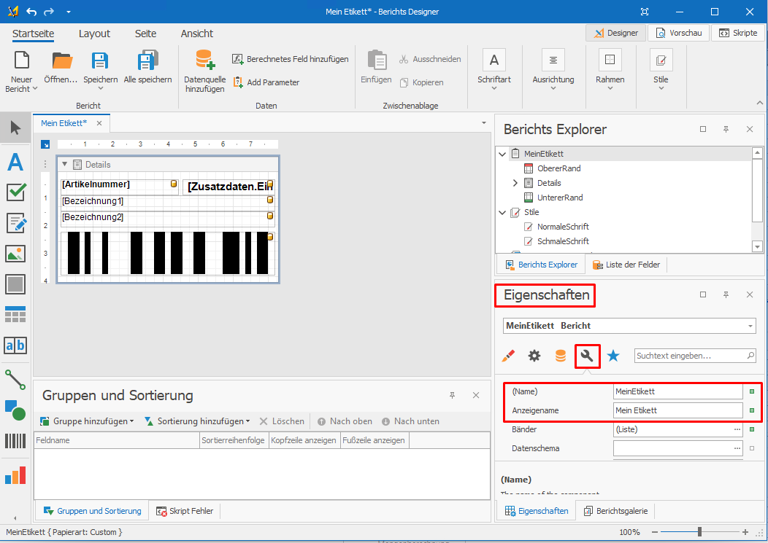Switch to the Seite ribbon tab
The width and height of the screenshot is (768, 543).
145,33
